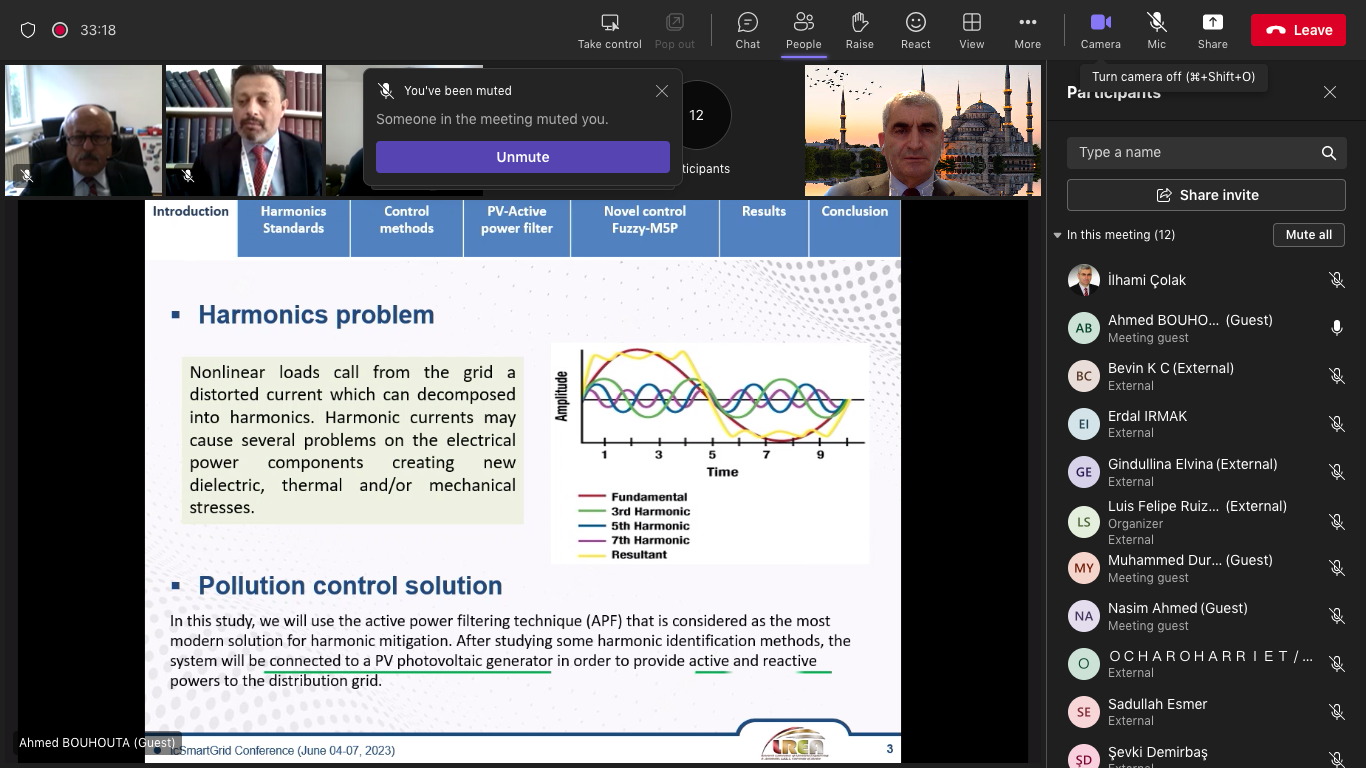Share your screen content
The height and width of the screenshot is (768, 1366).
coord(1212,30)
